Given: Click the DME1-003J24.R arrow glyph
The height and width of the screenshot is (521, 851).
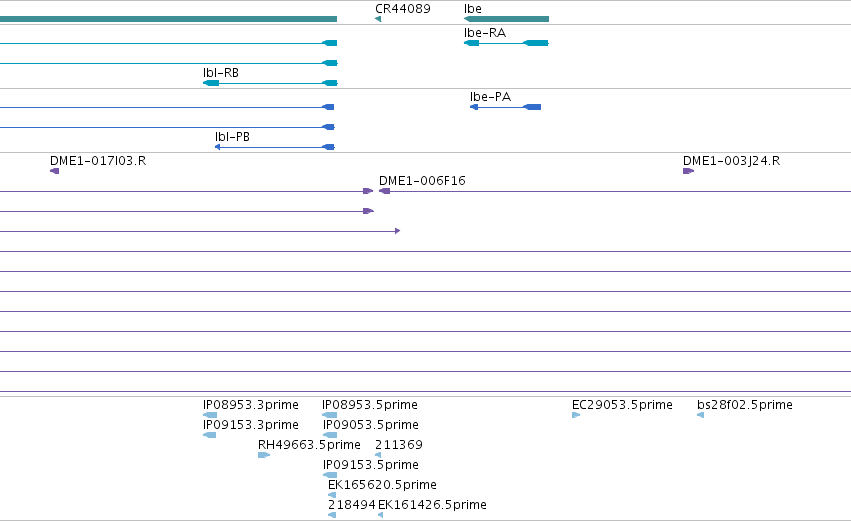Looking at the screenshot, I should click(x=688, y=171).
